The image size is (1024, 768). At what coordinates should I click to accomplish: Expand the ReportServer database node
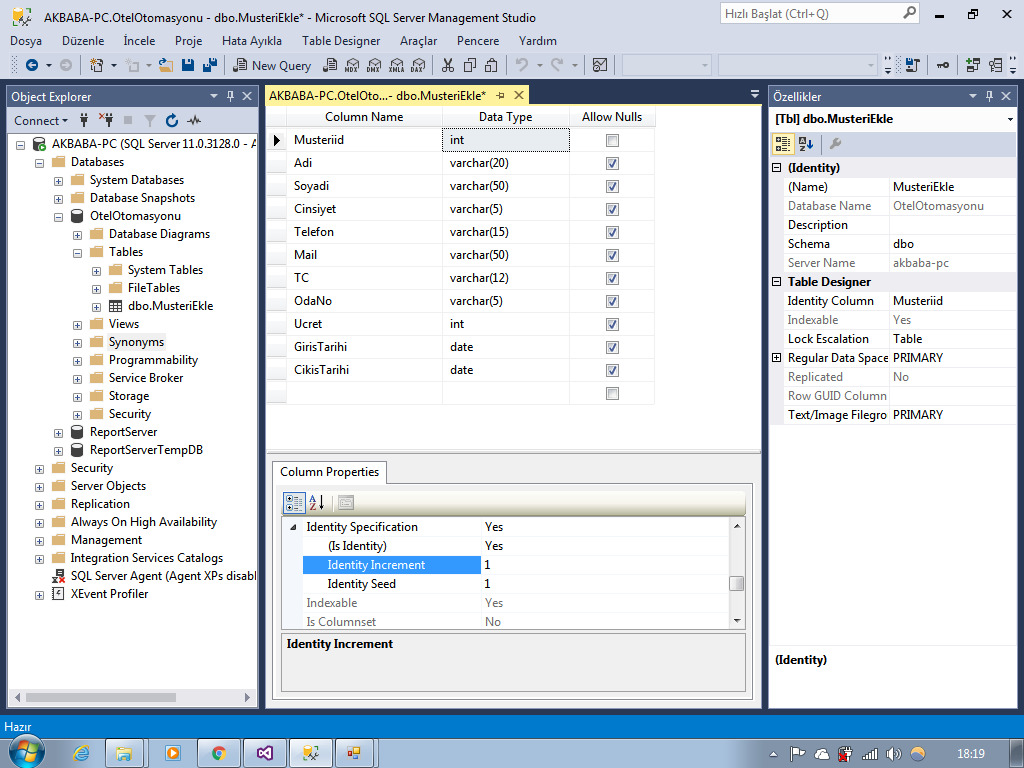coord(58,433)
